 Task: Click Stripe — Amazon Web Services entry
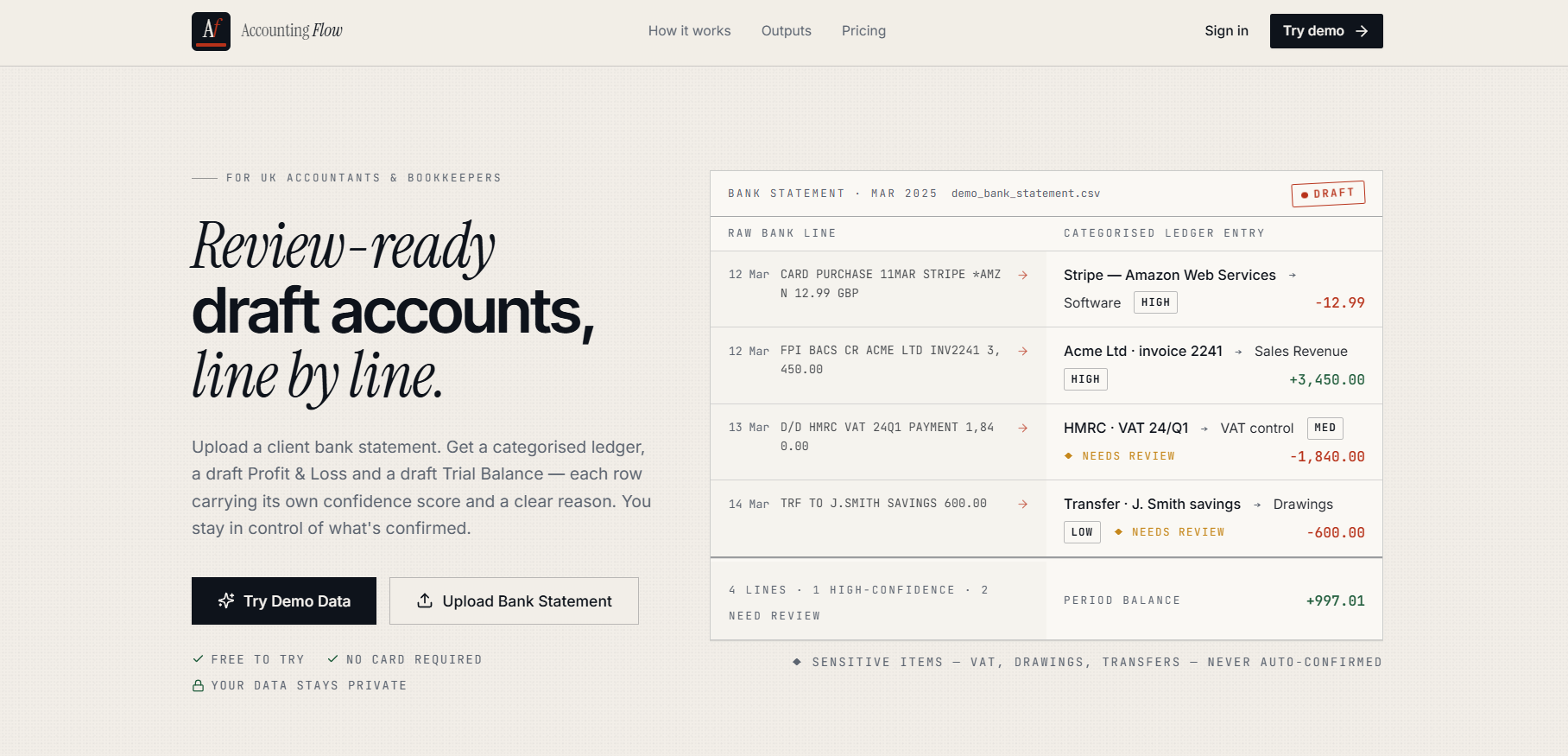click(x=1170, y=275)
